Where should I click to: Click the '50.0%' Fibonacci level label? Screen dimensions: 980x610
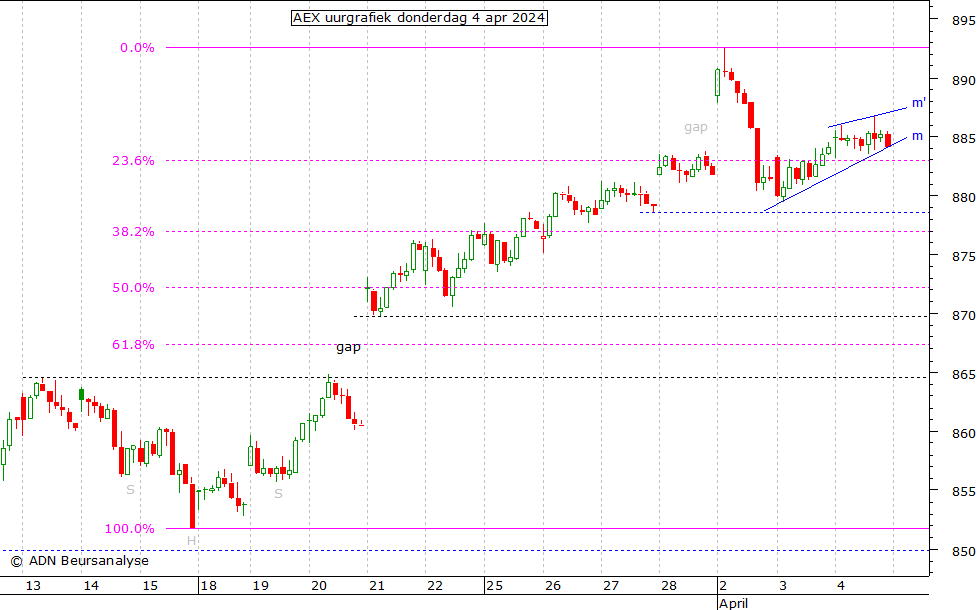click(x=133, y=288)
